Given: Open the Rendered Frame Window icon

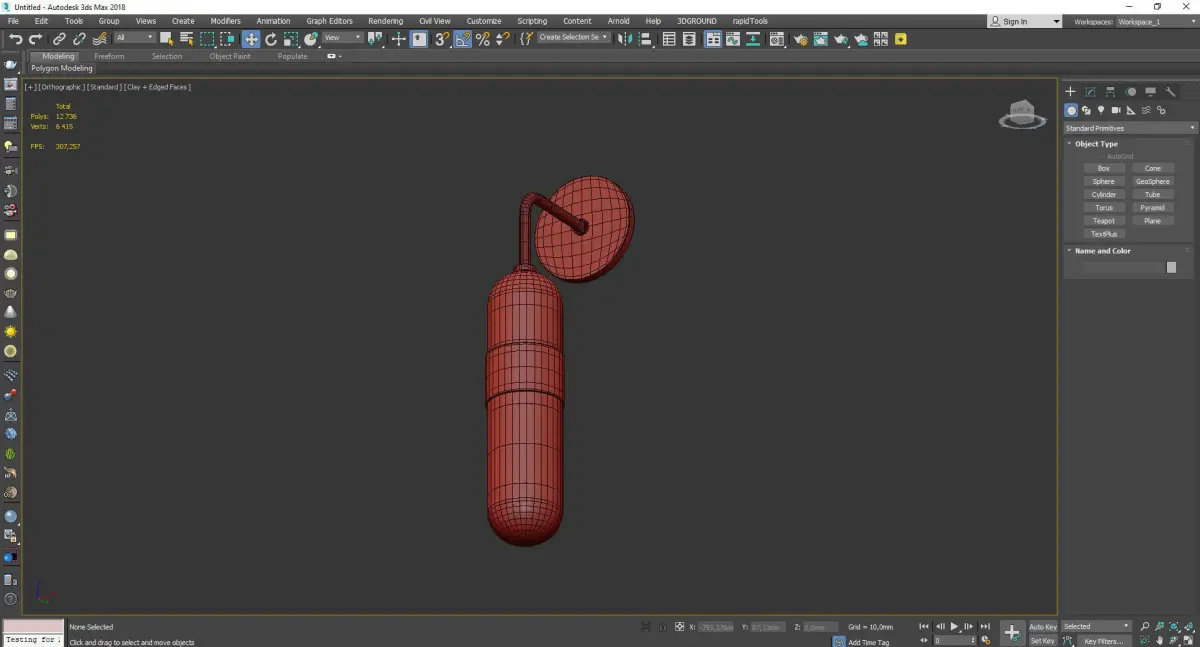Looking at the screenshot, I should (x=820, y=39).
